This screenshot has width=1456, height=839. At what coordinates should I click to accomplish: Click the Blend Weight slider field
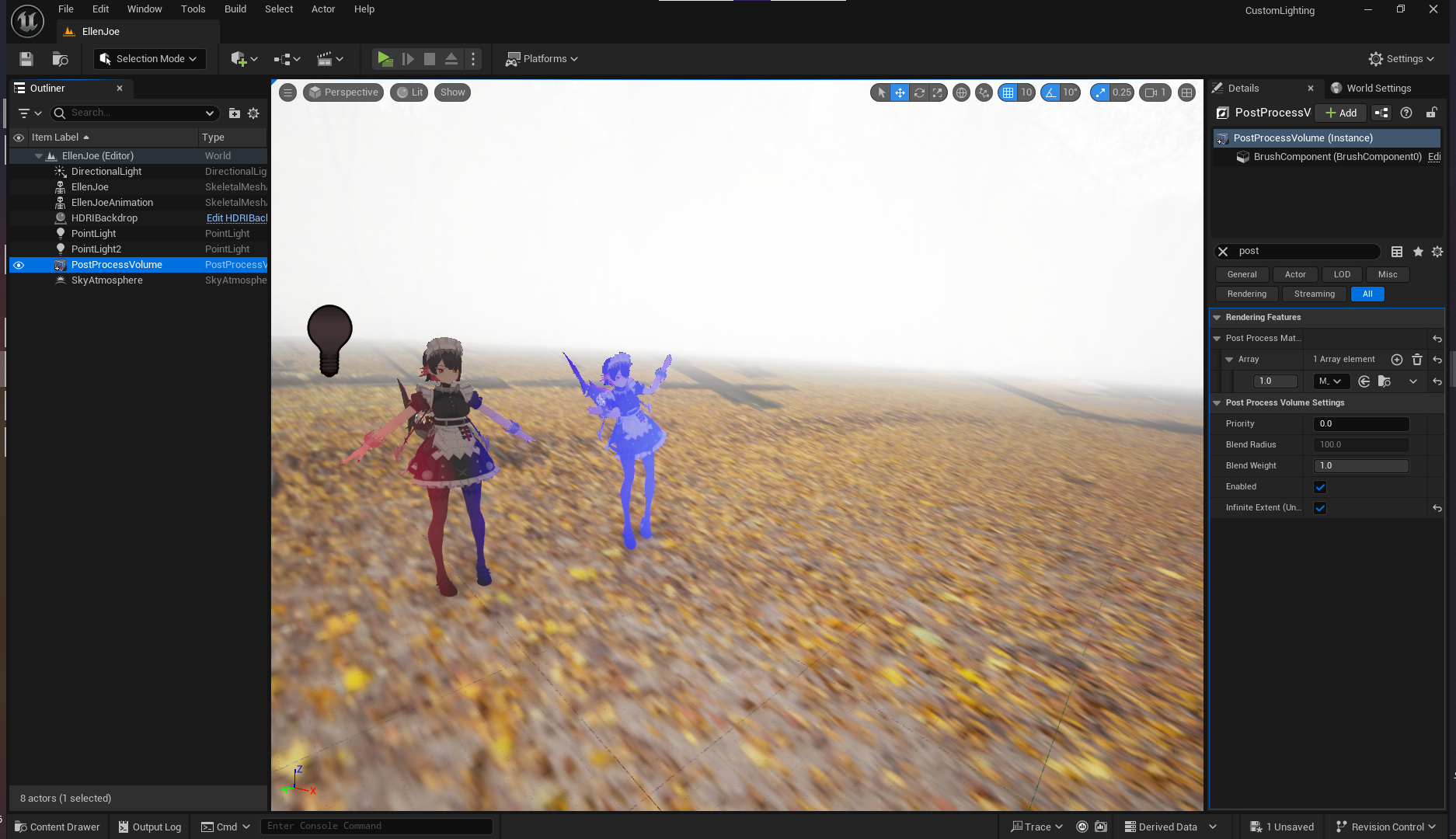[1361, 466]
